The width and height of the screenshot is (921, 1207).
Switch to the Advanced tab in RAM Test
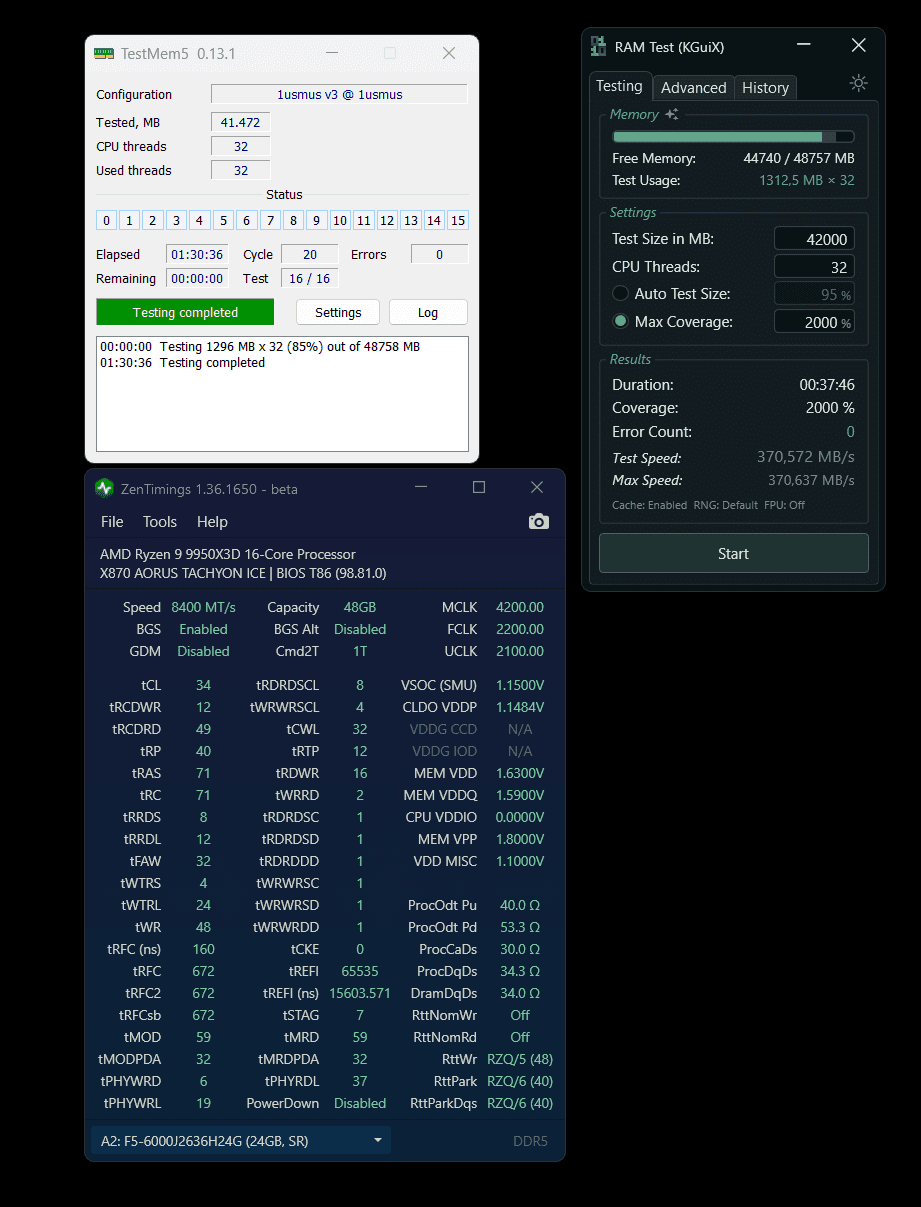click(694, 88)
